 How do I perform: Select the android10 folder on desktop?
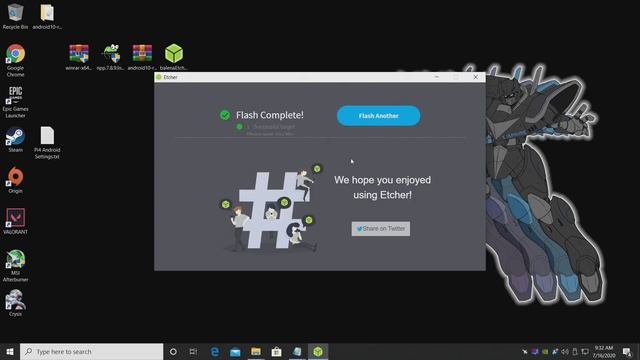pos(47,16)
